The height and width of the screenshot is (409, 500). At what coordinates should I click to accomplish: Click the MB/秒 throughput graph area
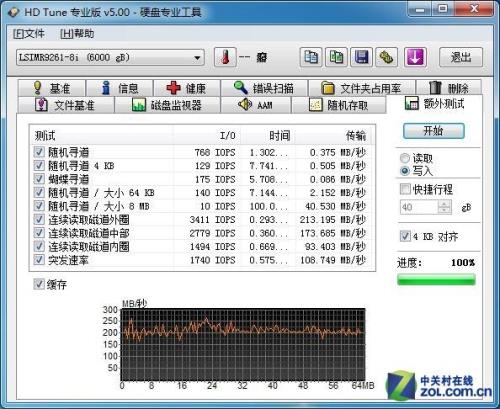click(243, 345)
